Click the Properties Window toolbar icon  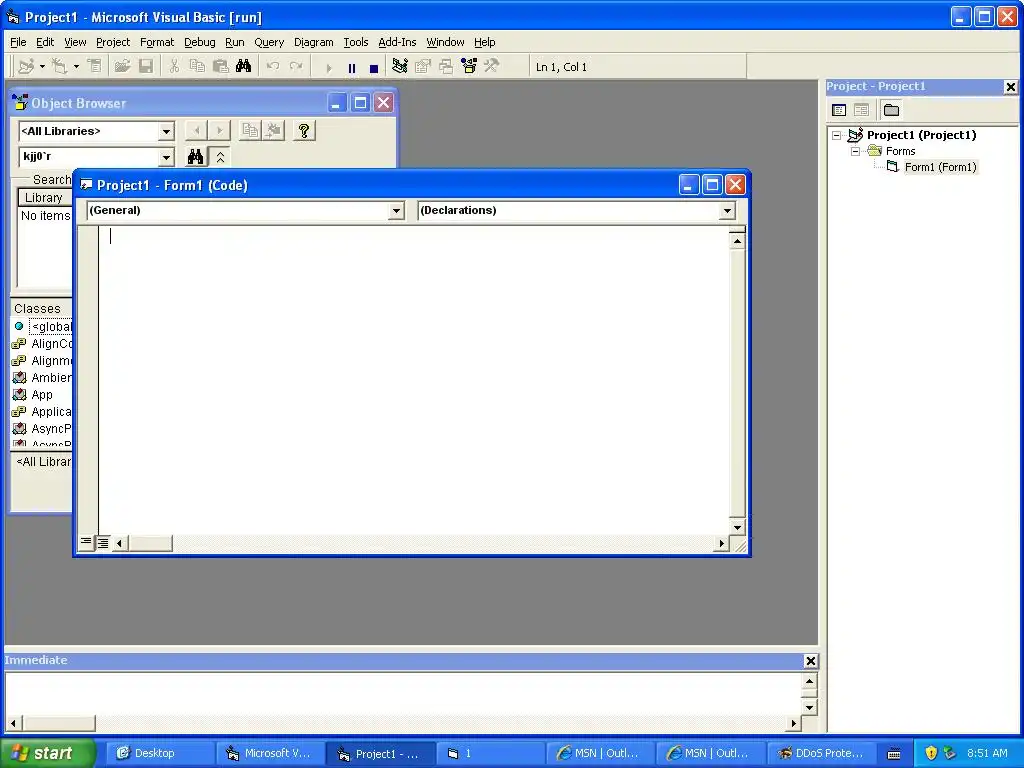point(423,67)
